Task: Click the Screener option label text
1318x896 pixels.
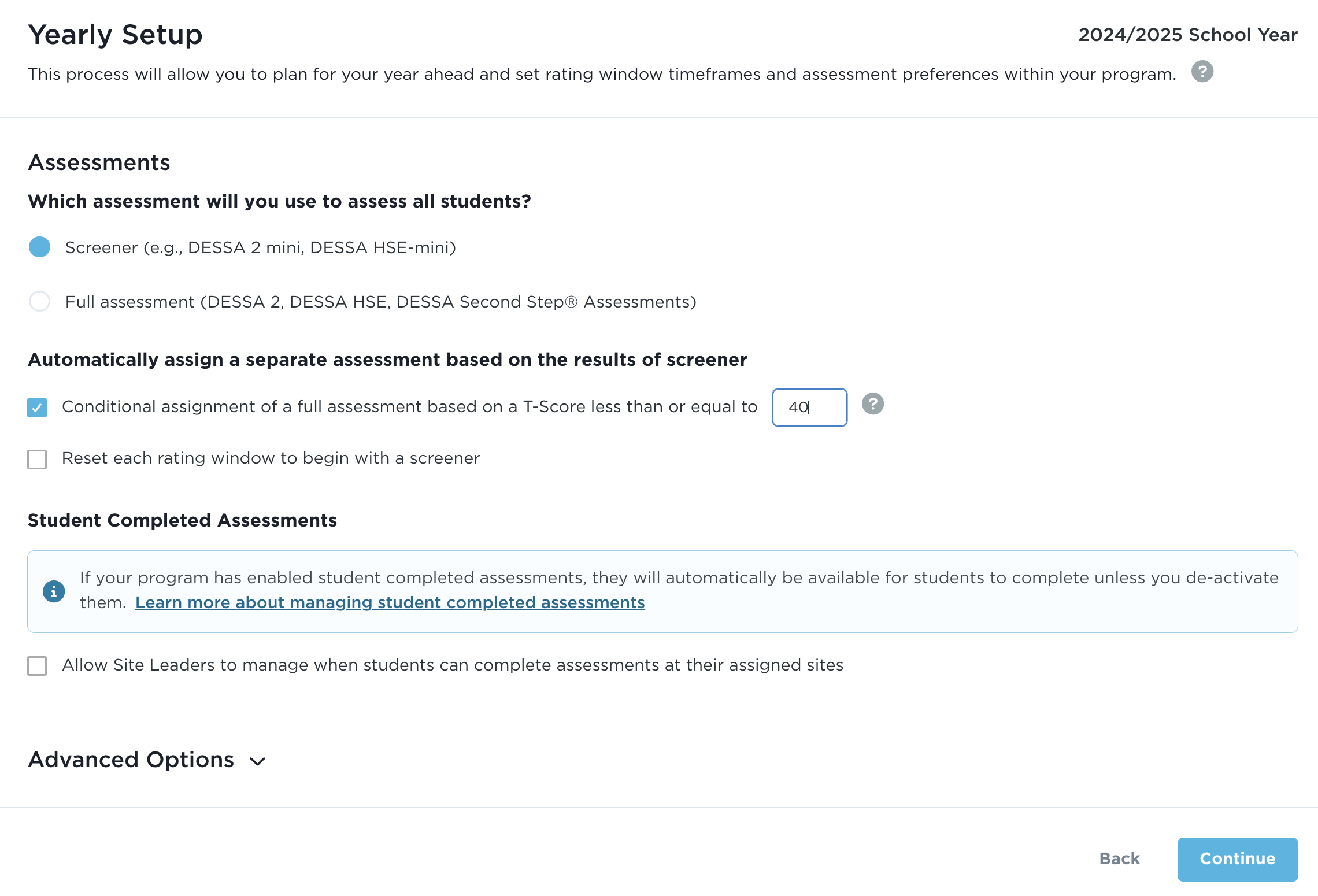Action: coord(260,247)
